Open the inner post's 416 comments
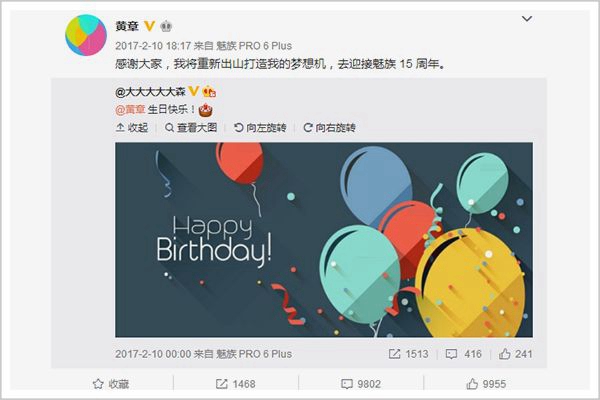Screen dimensions: 600x400 click(463, 354)
